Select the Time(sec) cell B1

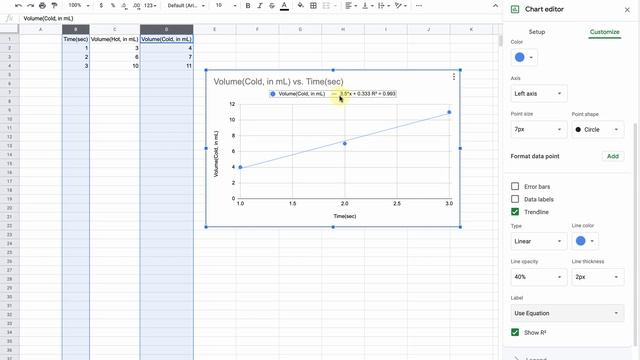click(x=76, y=39)
